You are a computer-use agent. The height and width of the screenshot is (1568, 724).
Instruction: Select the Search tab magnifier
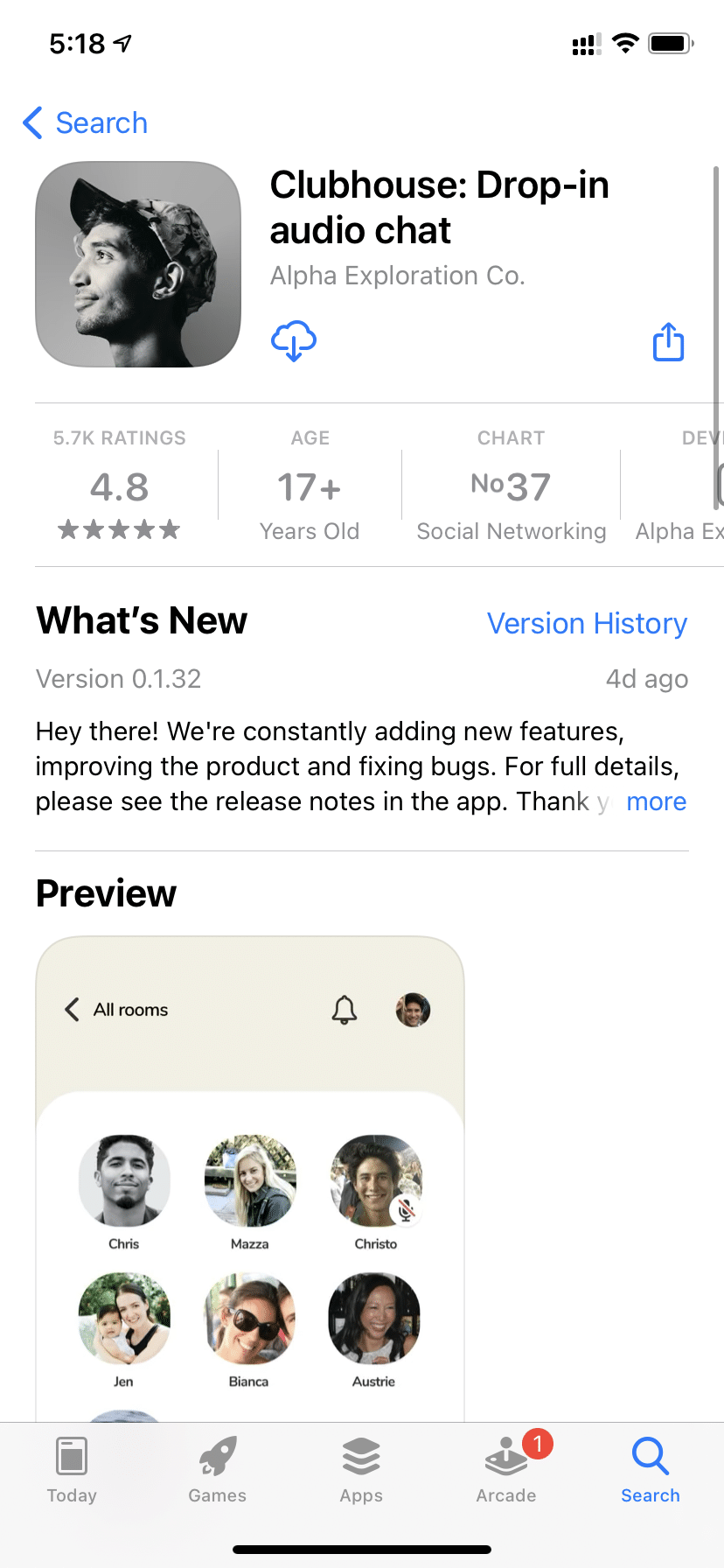click(650, 1470)
